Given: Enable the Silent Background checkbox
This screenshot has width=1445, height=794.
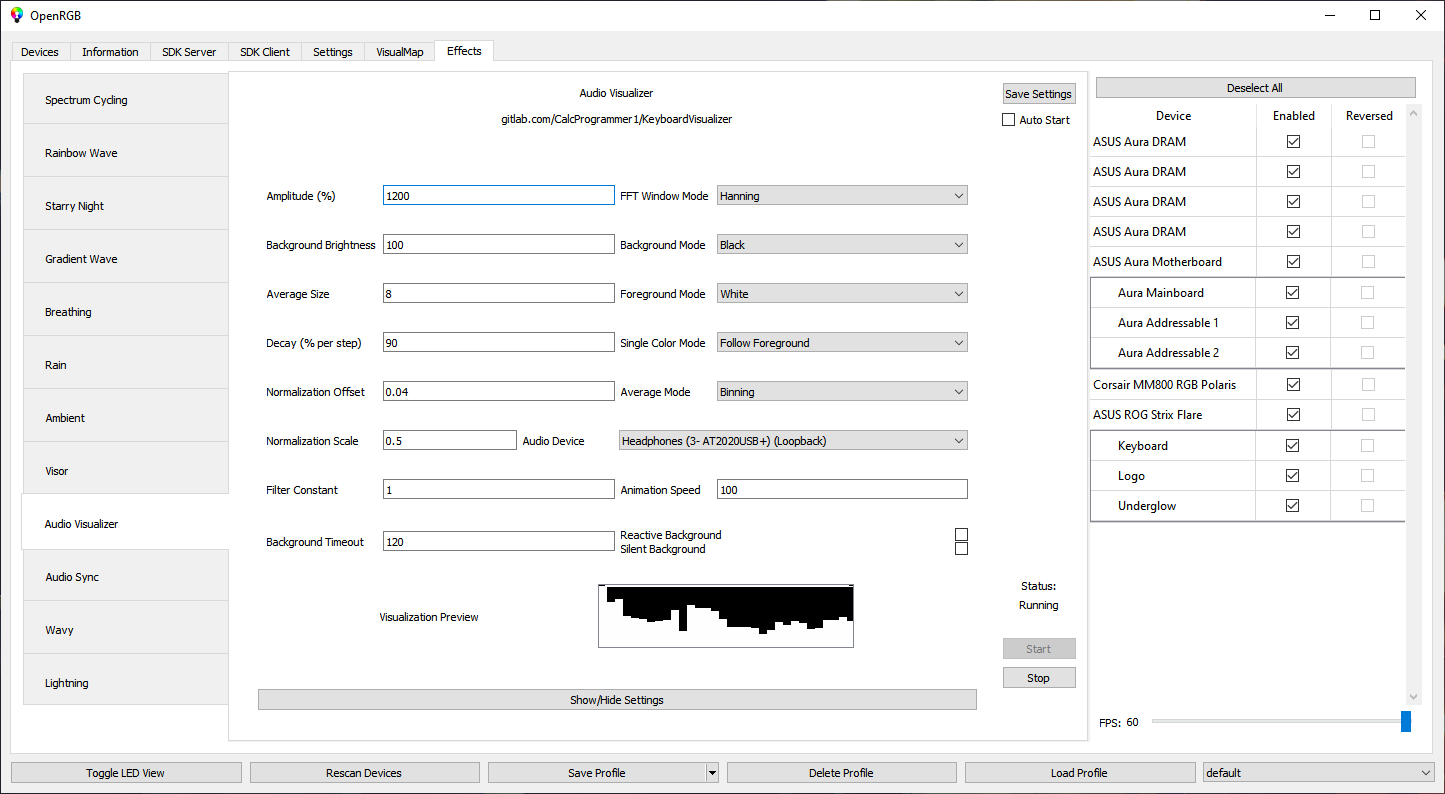Looking at the screenshot, I should click(x=961, y=549).
